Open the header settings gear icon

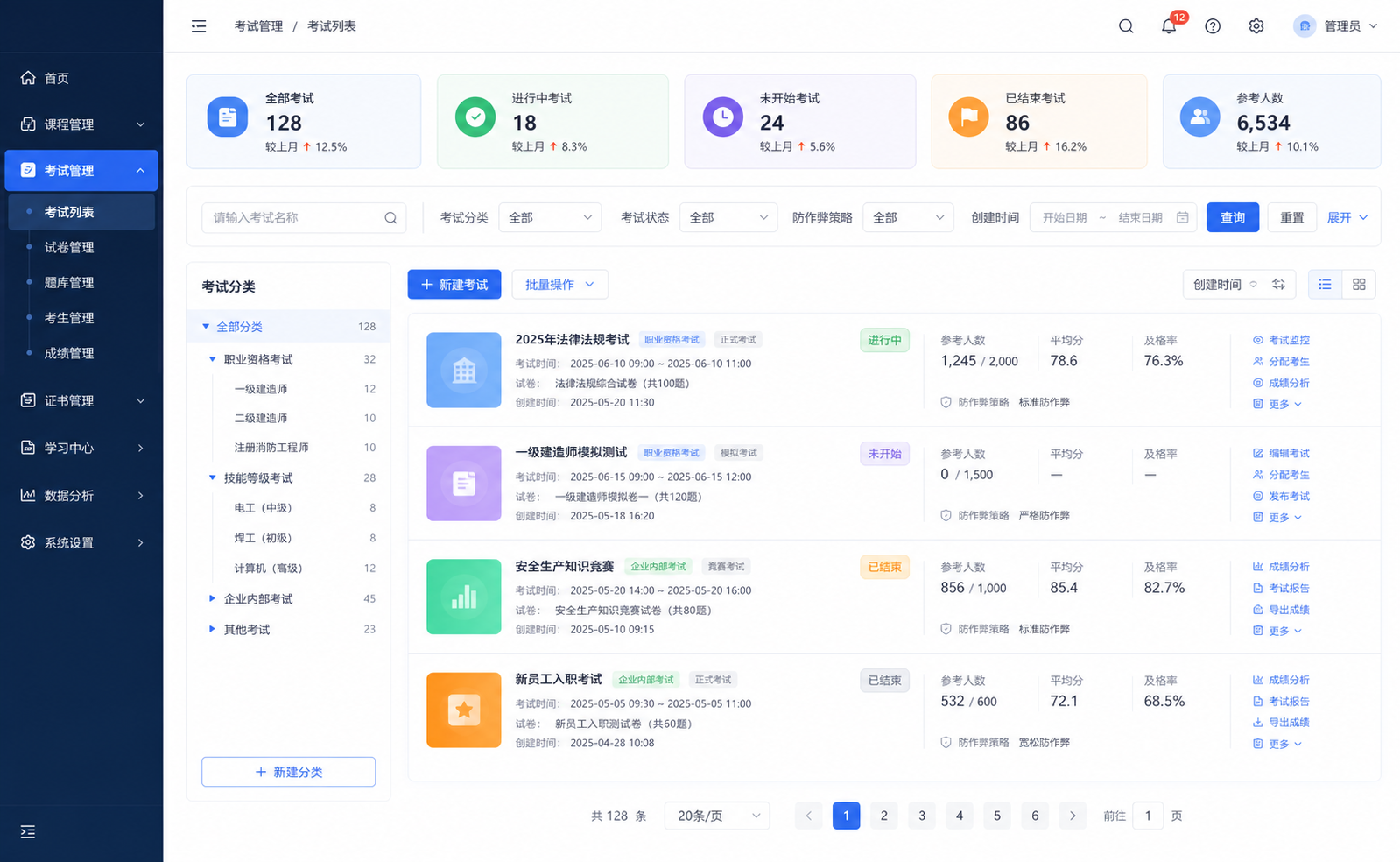point(1256,26)
